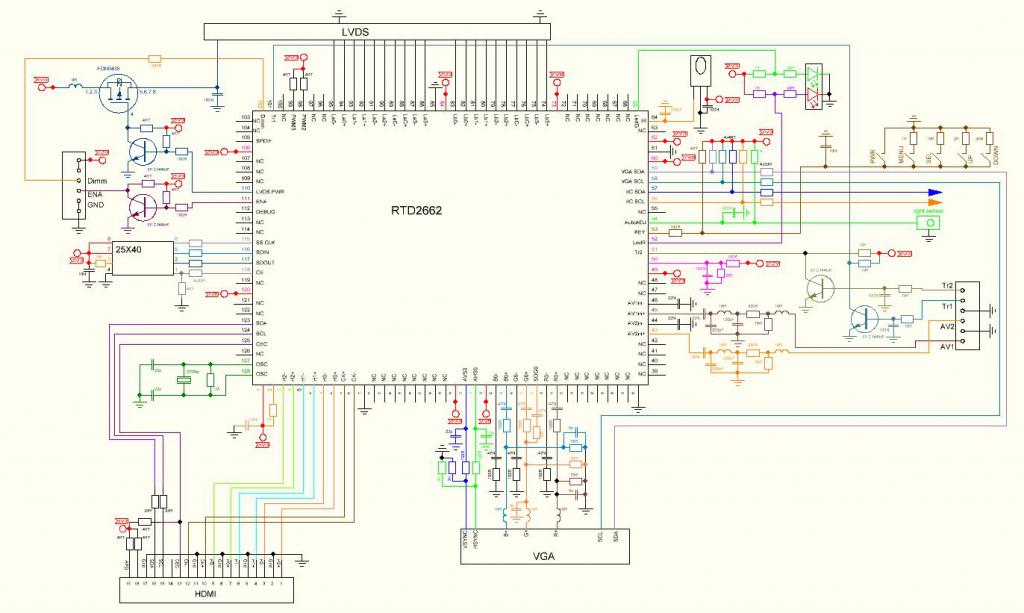Click the IIC SCL pin label
This screenshot has height=613, width=1024.
[x=635, y=202]
